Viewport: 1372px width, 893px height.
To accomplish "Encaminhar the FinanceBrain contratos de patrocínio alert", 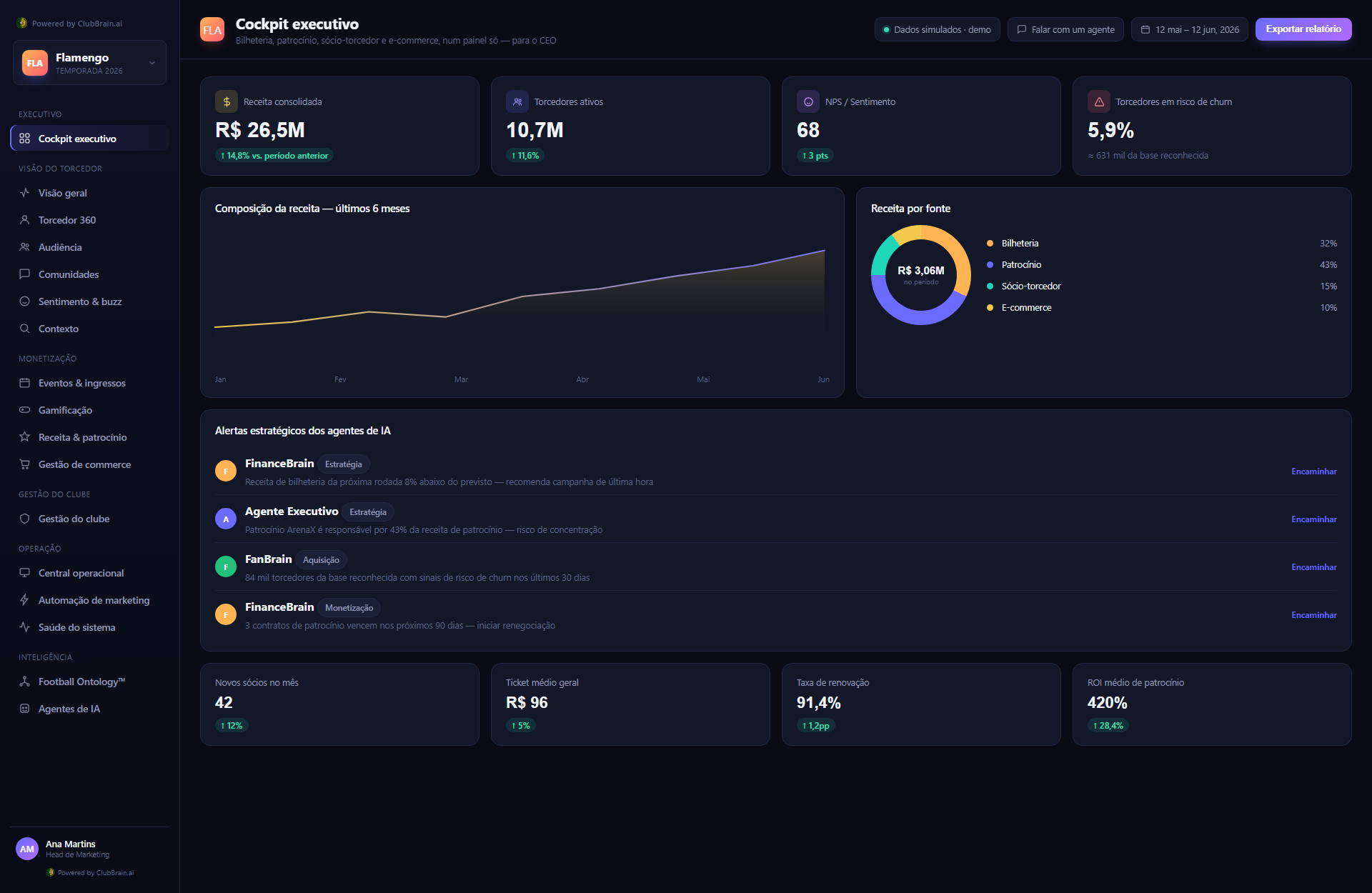I will [1313, 615].
